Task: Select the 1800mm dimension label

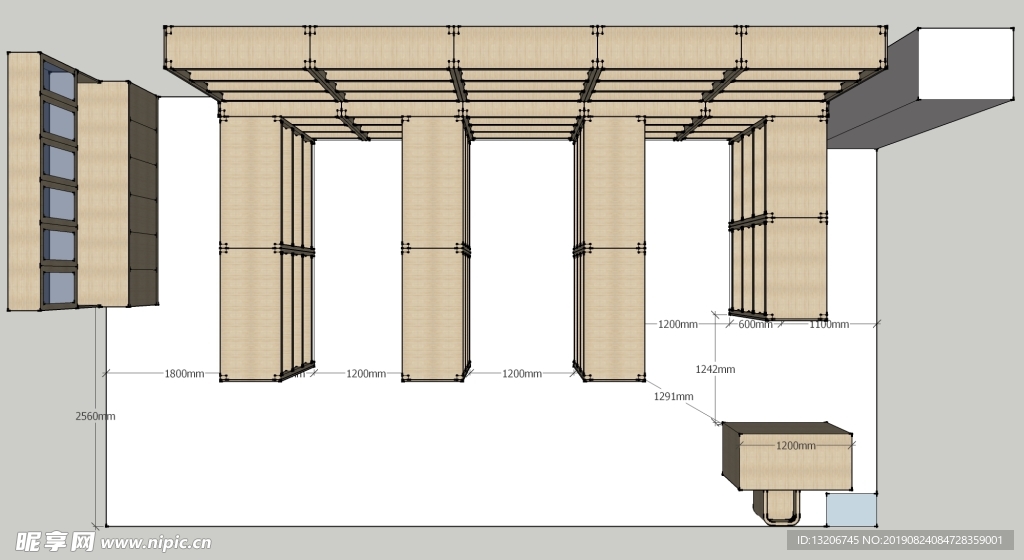Action: pyautogui.click(x=184, y=374)
